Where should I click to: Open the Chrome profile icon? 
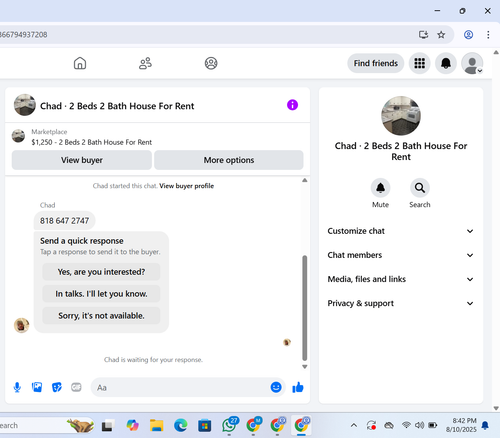click(468, 34)
